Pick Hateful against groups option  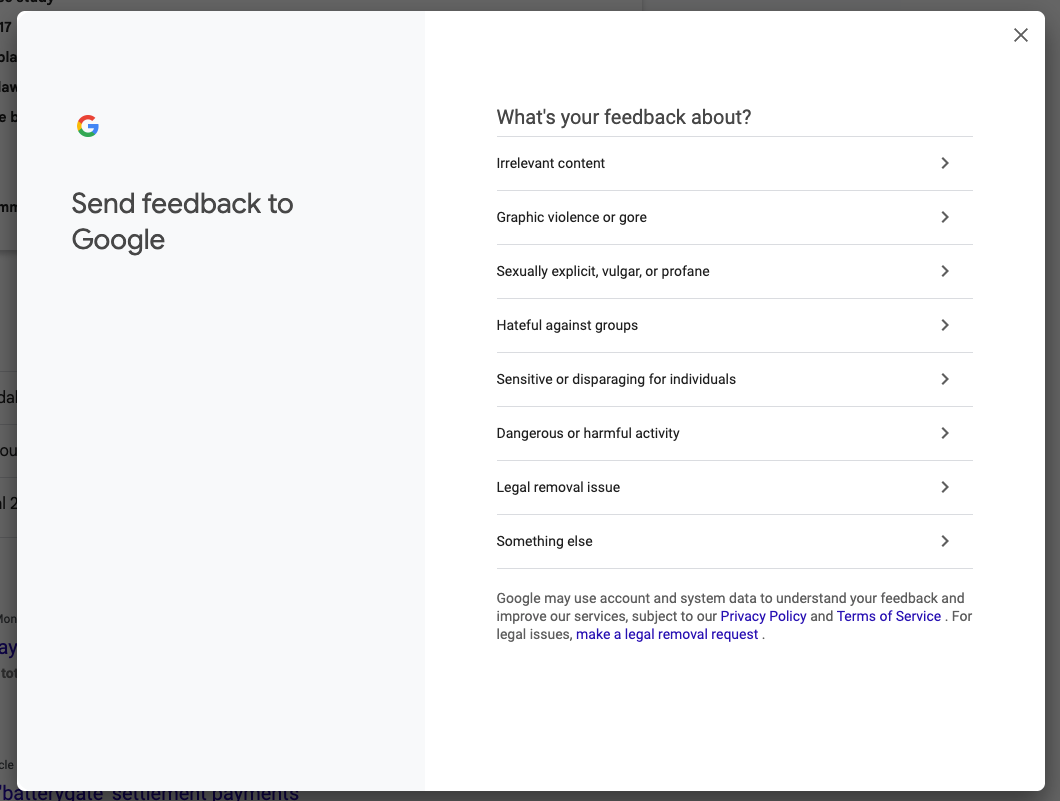pyautogui.click(x=567, y=325)
